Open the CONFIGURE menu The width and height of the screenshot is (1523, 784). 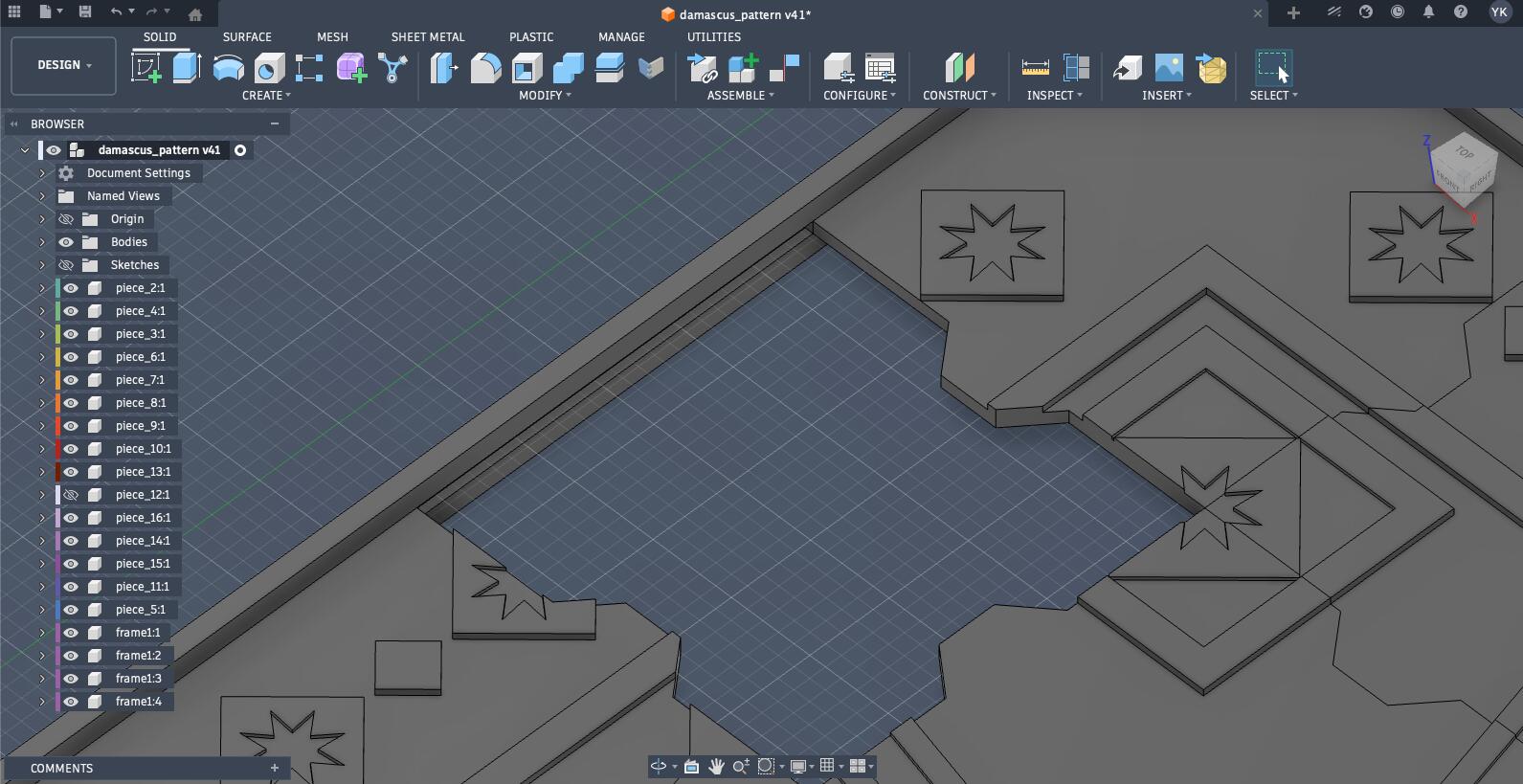pyautogui.click(x=860, y=96)
